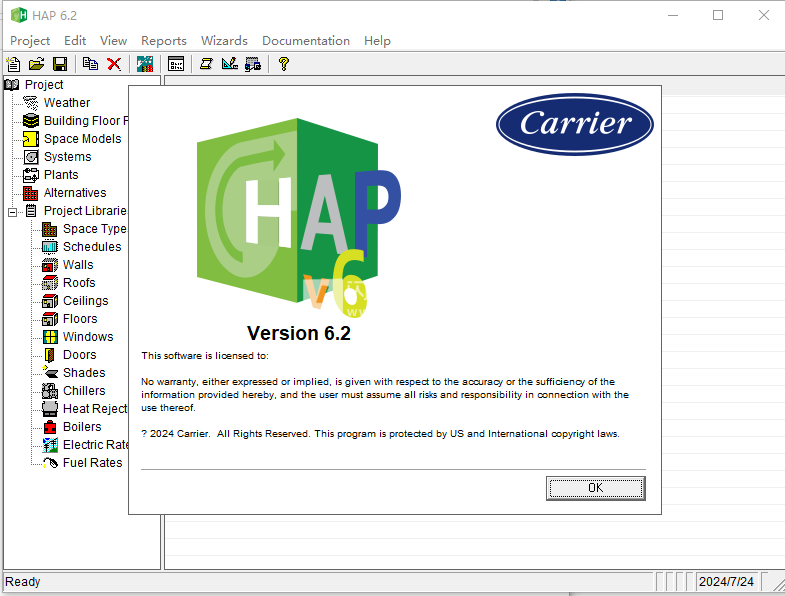Screen dimensions: 785x596
Task: Click the scroll-shaped reports toolbar icon
Action: (206, 64)
